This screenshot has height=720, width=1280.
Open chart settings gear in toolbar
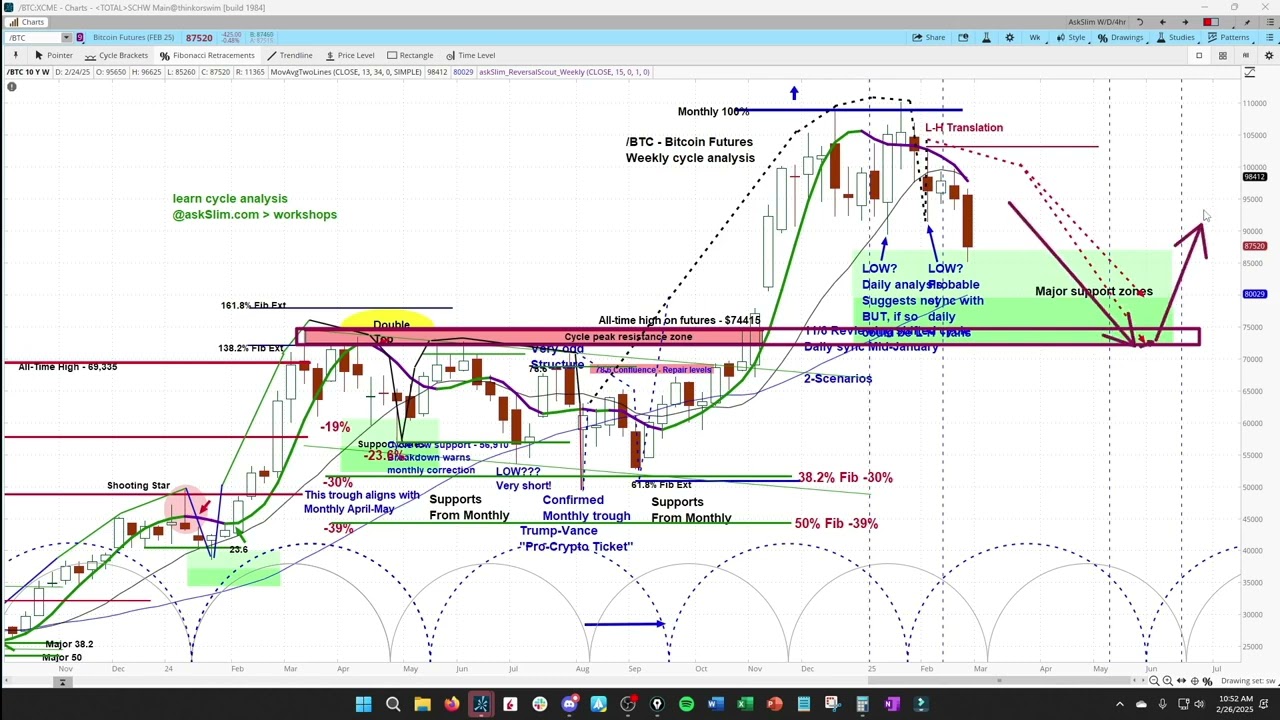[x=1009, y=38]
